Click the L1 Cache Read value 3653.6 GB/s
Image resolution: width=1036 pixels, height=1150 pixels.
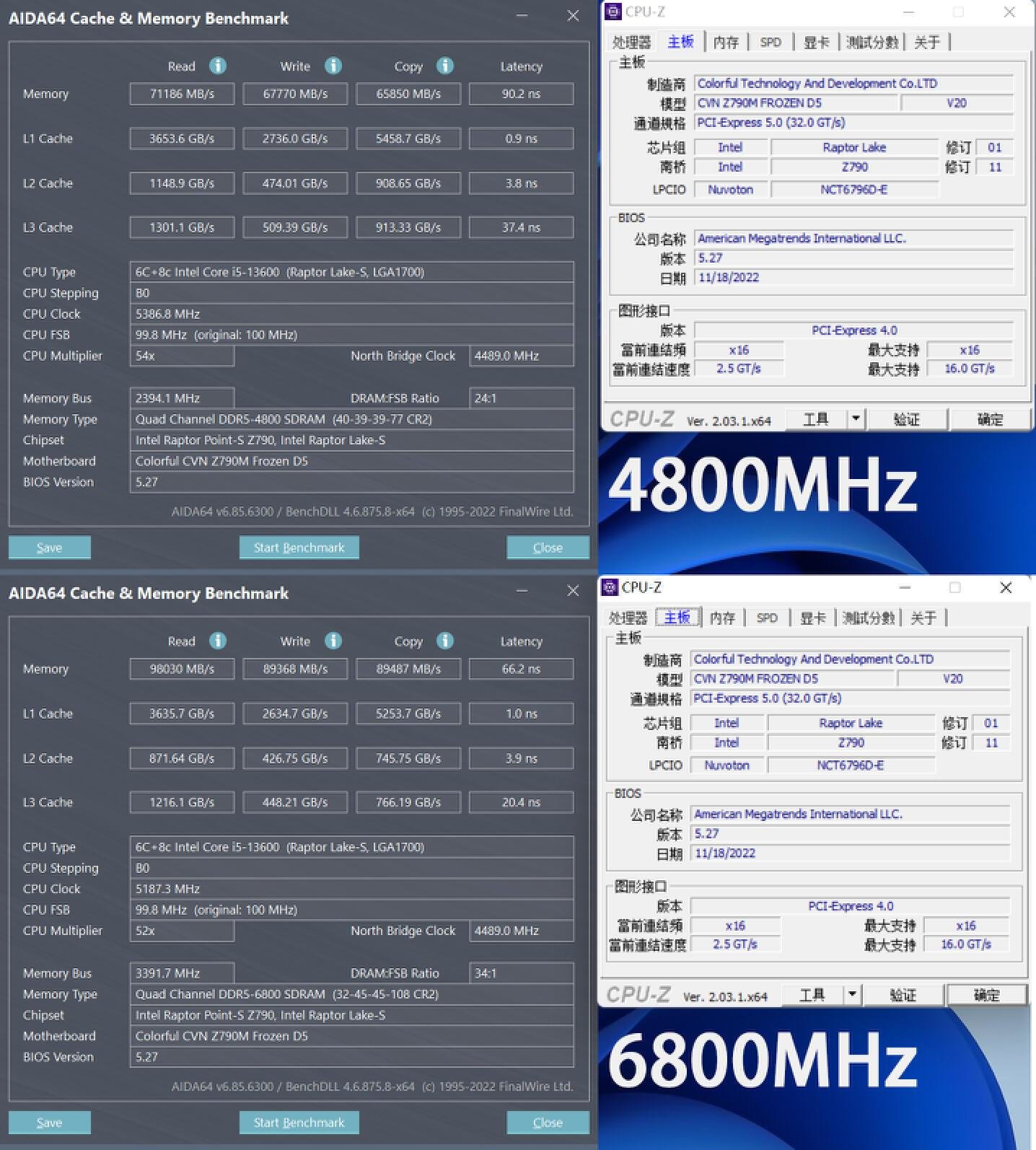[x=182, y=139]
